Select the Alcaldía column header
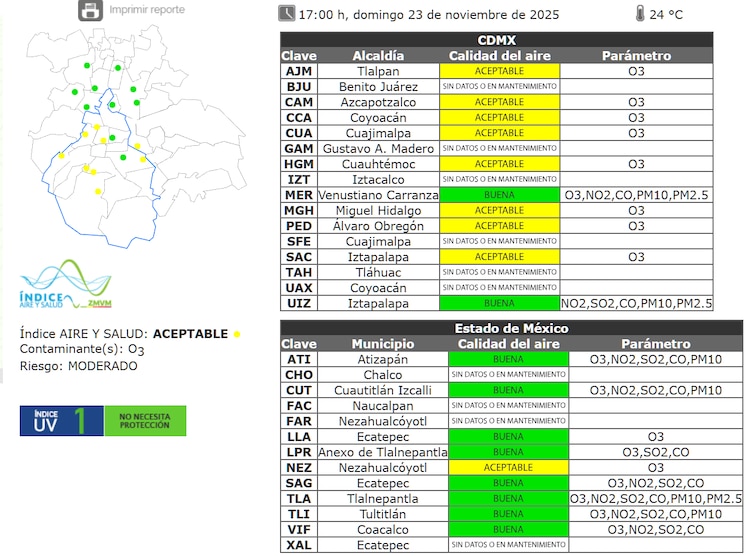Viewport: 750px width, 556px height. [378, 56]
